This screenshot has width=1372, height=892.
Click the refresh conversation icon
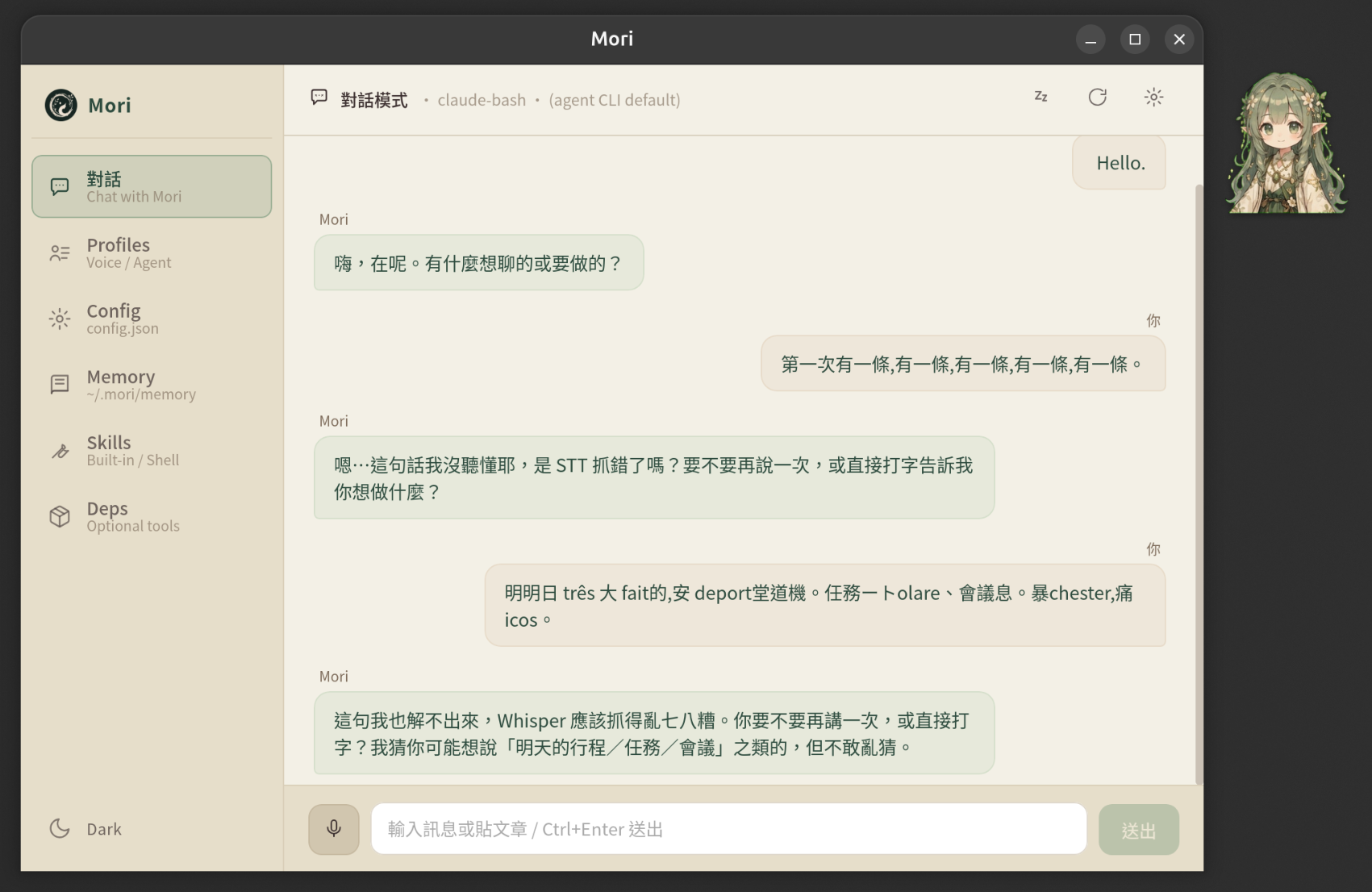1097,97
